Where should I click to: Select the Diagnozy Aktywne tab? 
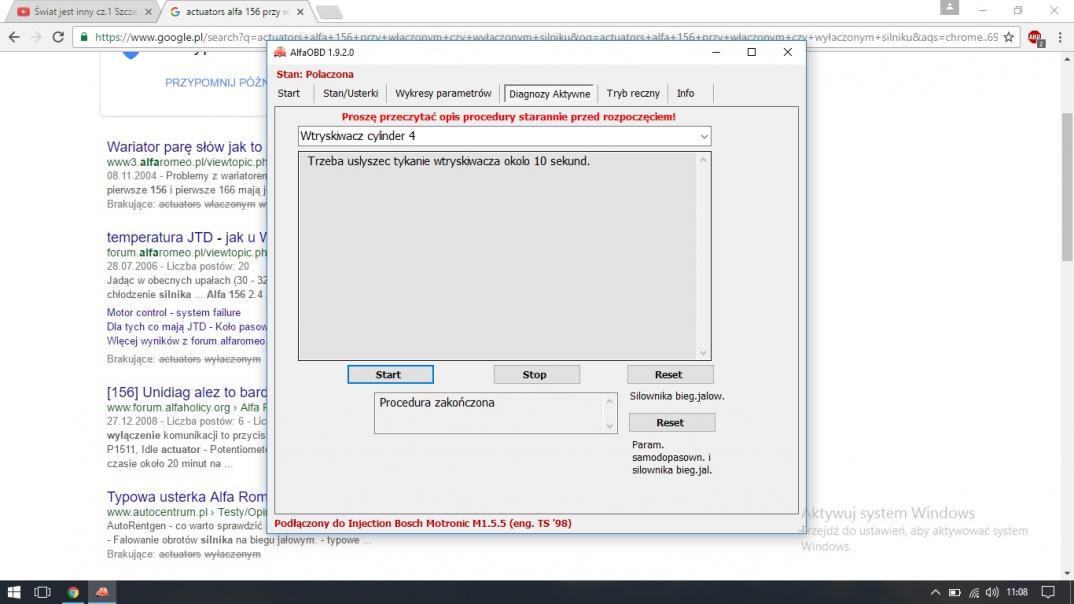point(549,94)
